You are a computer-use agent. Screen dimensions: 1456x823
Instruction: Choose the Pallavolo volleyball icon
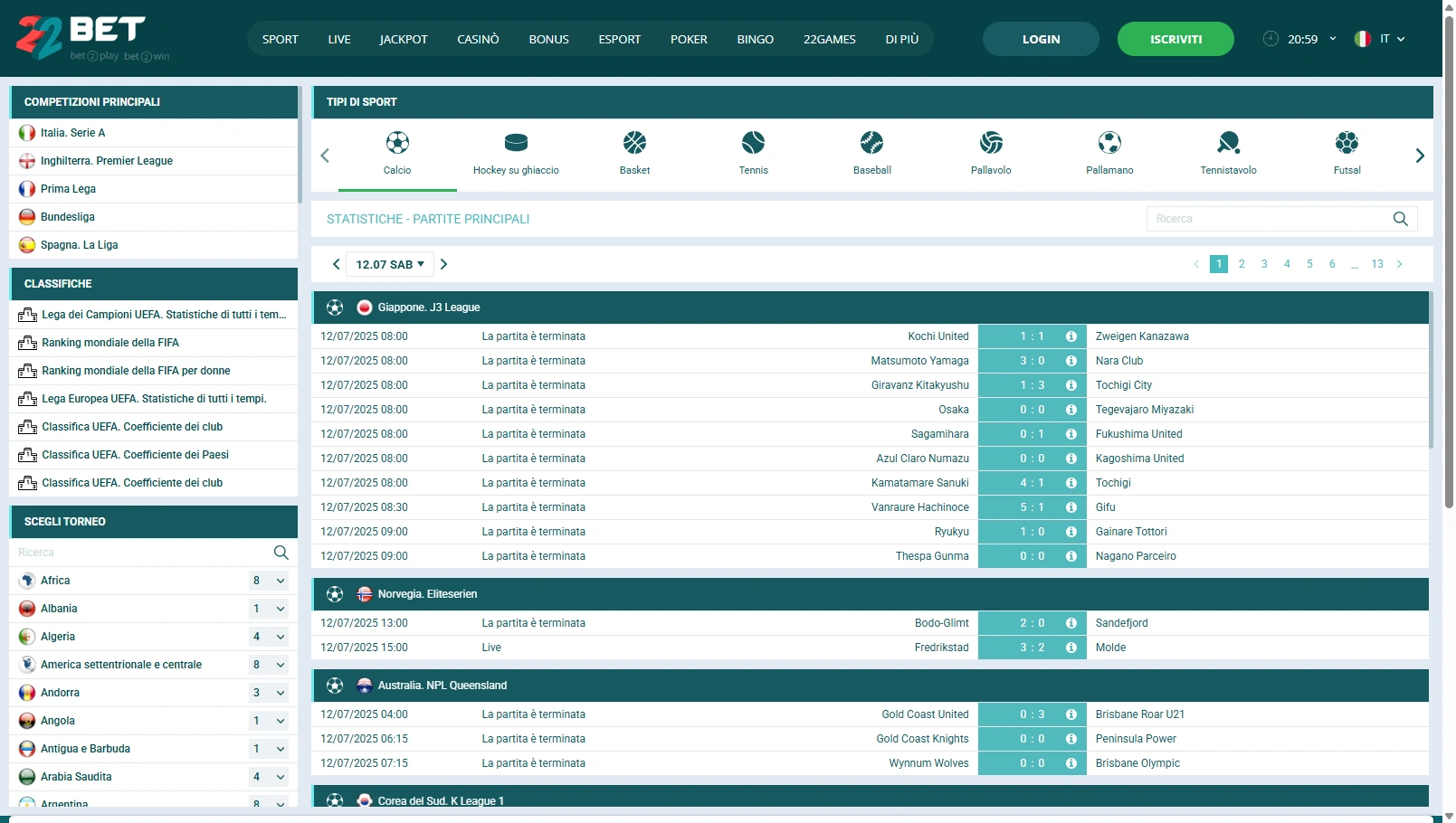[x=991, y=143]
